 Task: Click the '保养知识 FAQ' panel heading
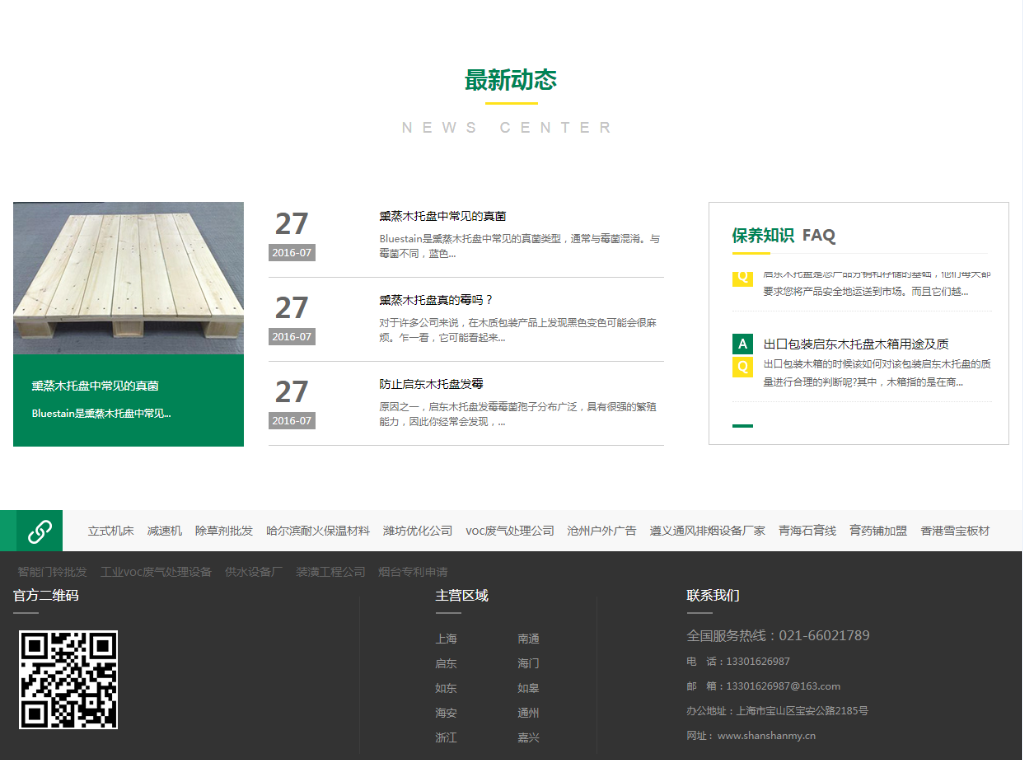click(783, 236)
